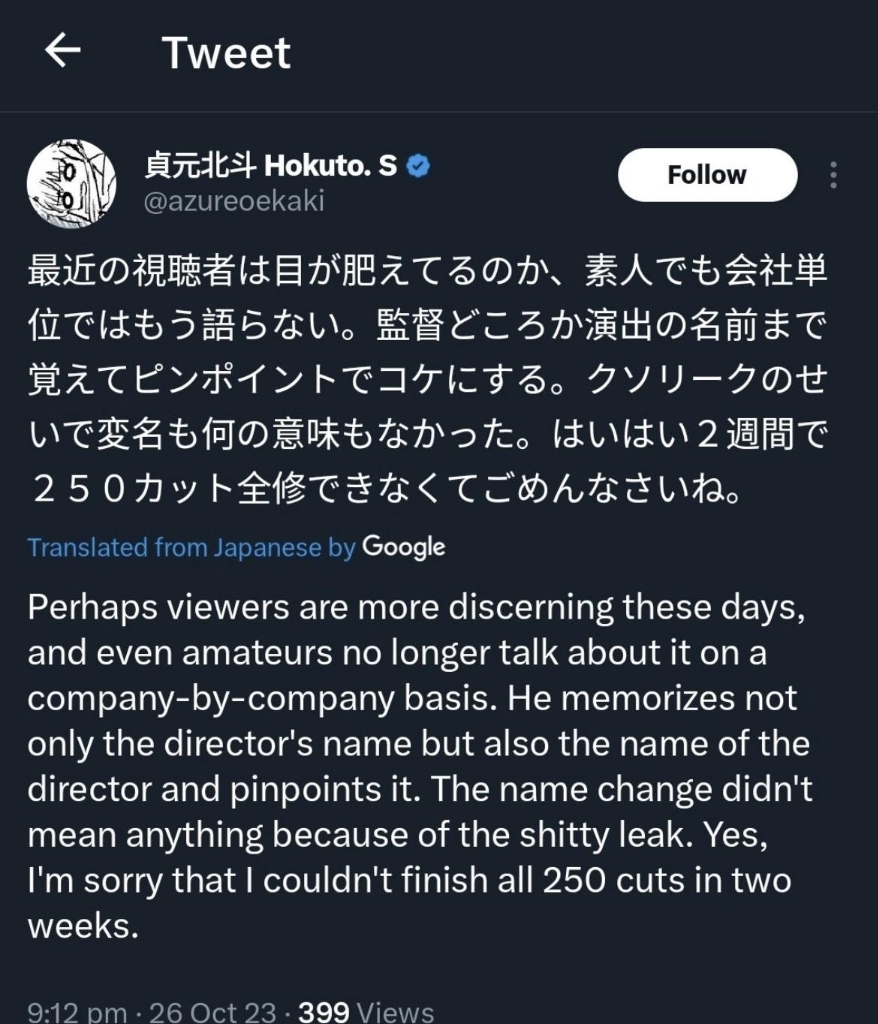
Task: Click "Translated from Japanese by" label
Action: tap(191, 548)
